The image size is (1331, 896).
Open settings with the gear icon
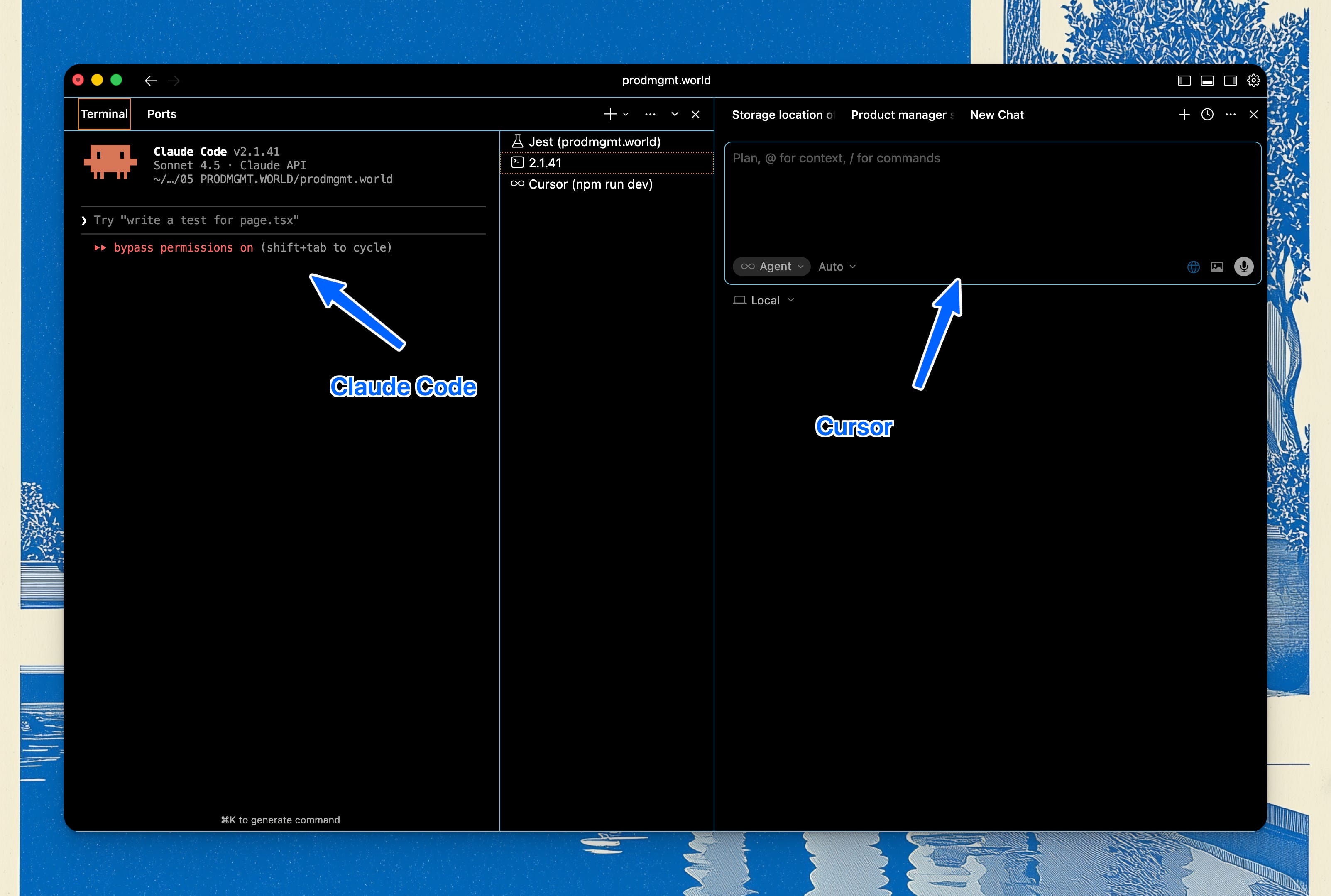[1253, 81]
